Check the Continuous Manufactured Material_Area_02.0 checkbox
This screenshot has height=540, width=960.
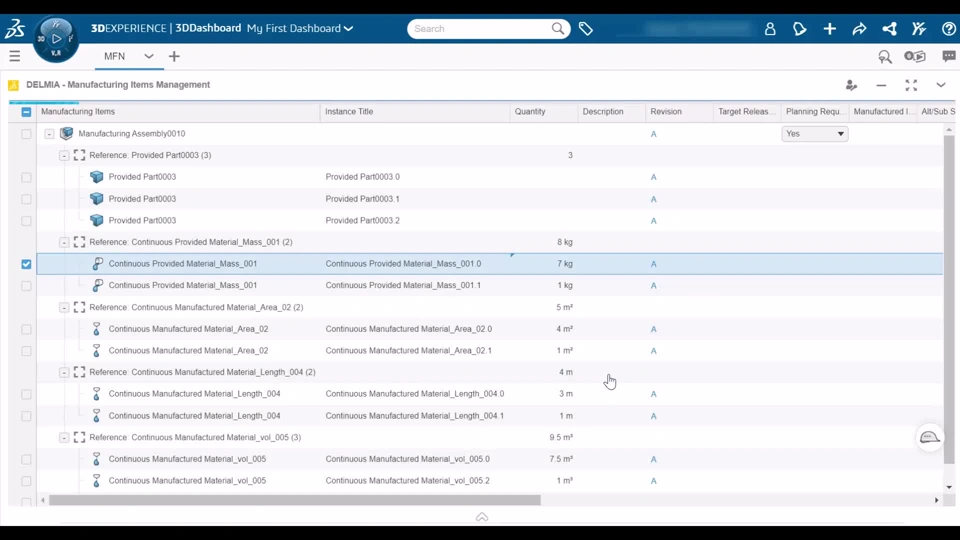[26, 329]
